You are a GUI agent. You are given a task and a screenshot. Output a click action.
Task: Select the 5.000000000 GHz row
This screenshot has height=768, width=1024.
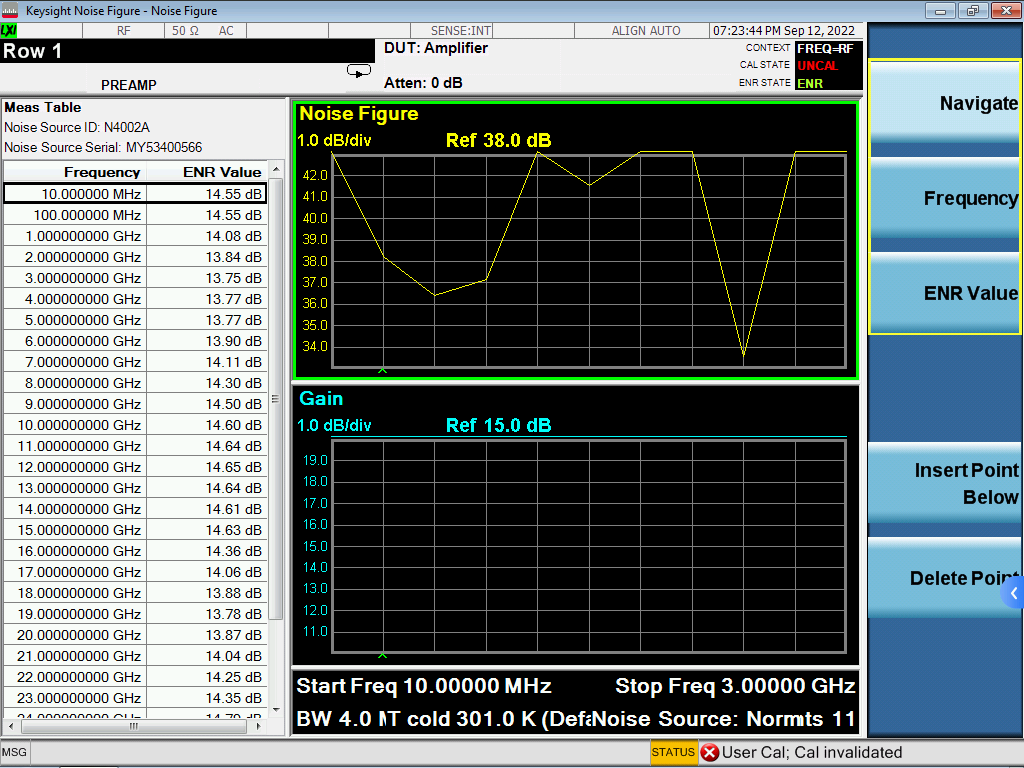click(135, 320)
